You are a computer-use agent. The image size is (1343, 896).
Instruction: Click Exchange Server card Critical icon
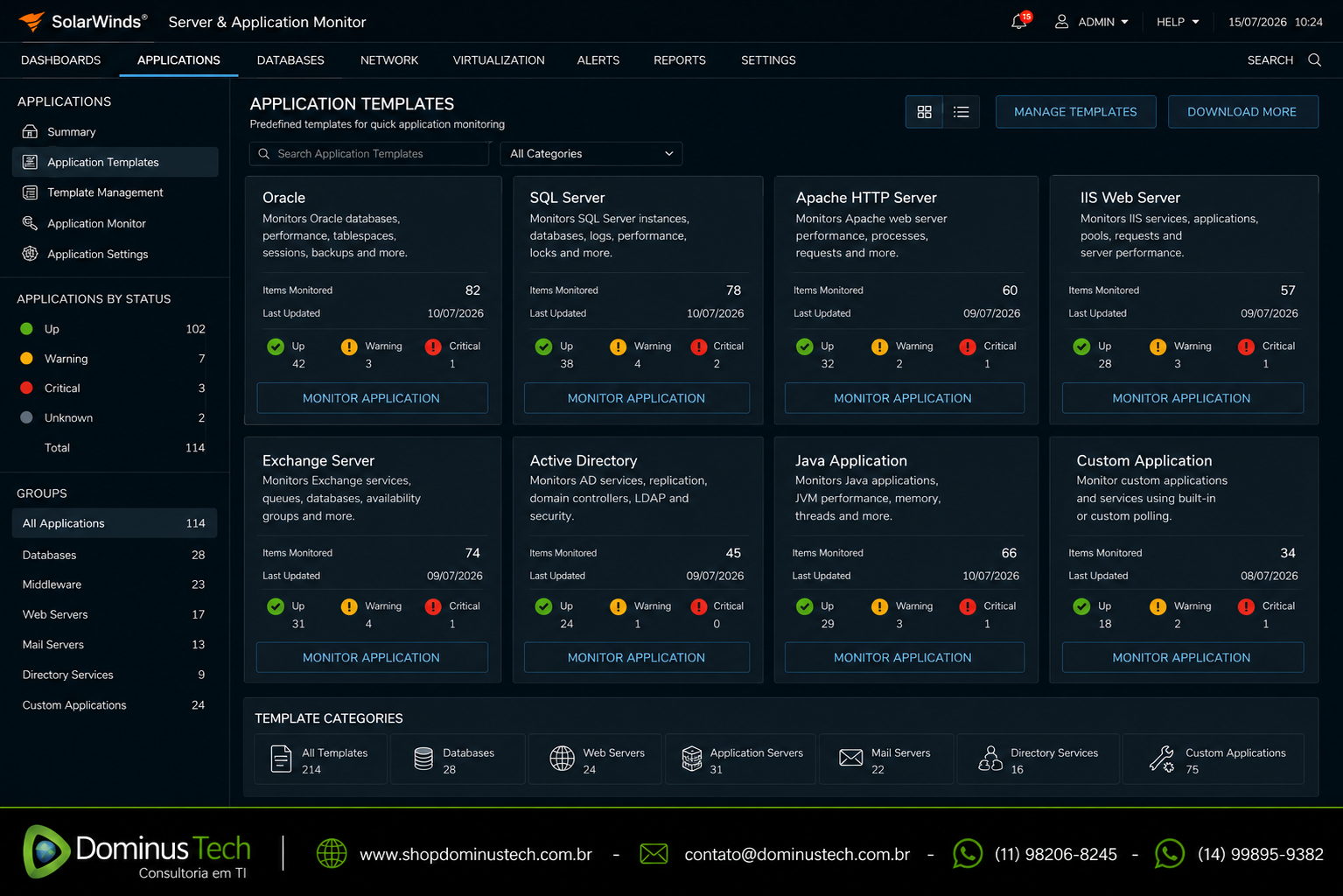coord(433,606)
